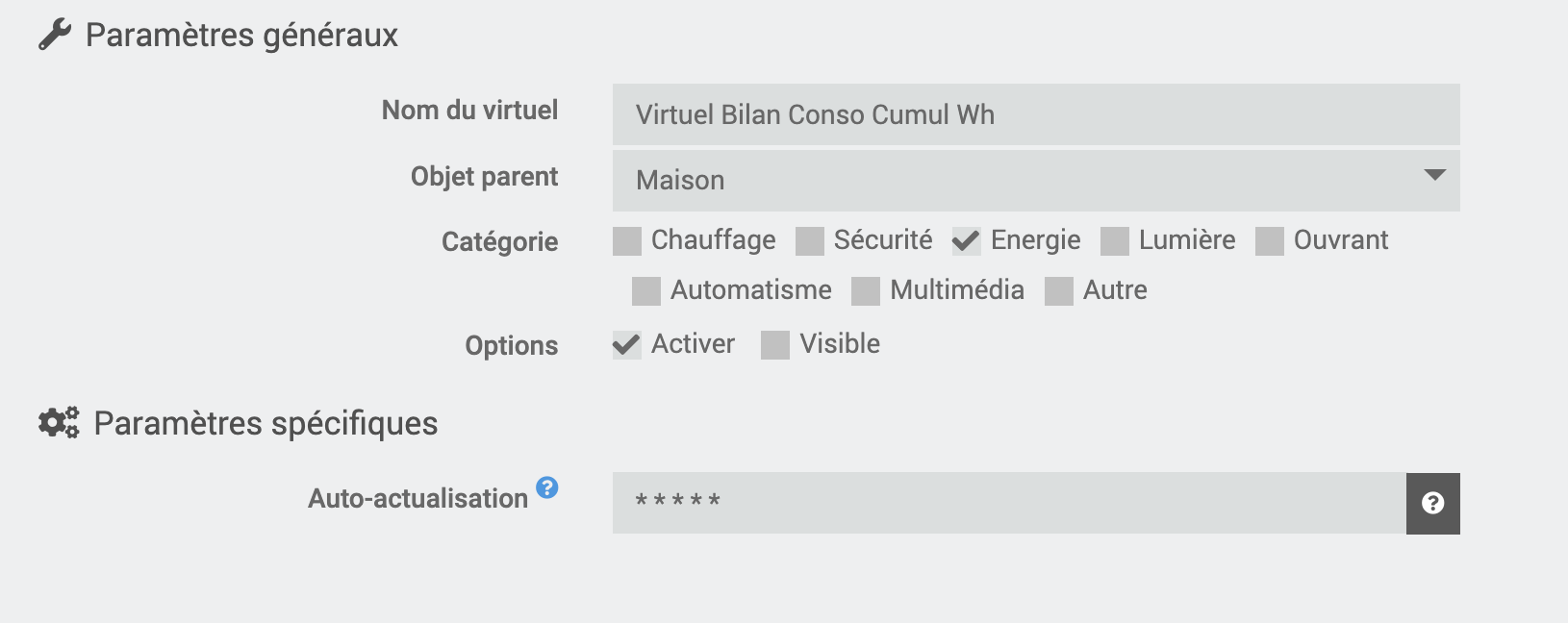Click the Energie label text
Screen dimensions: 1568x623
1035,239
